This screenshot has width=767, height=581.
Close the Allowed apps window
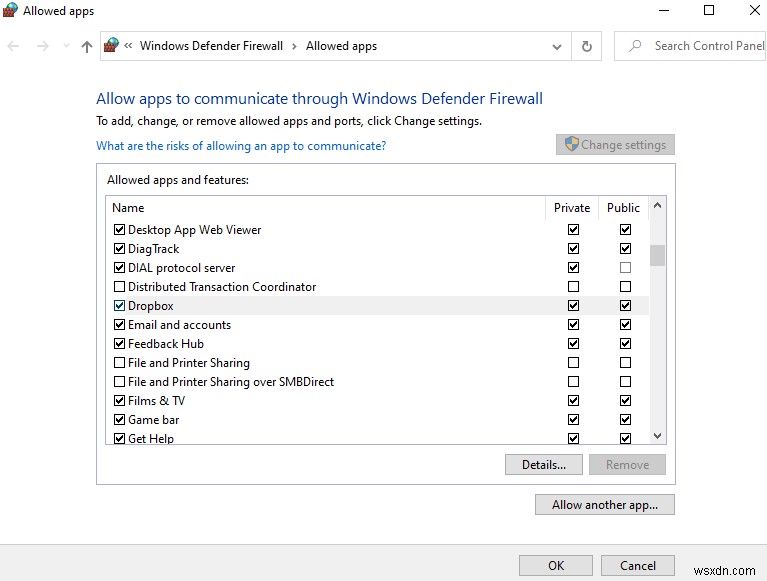pos(755,10)
